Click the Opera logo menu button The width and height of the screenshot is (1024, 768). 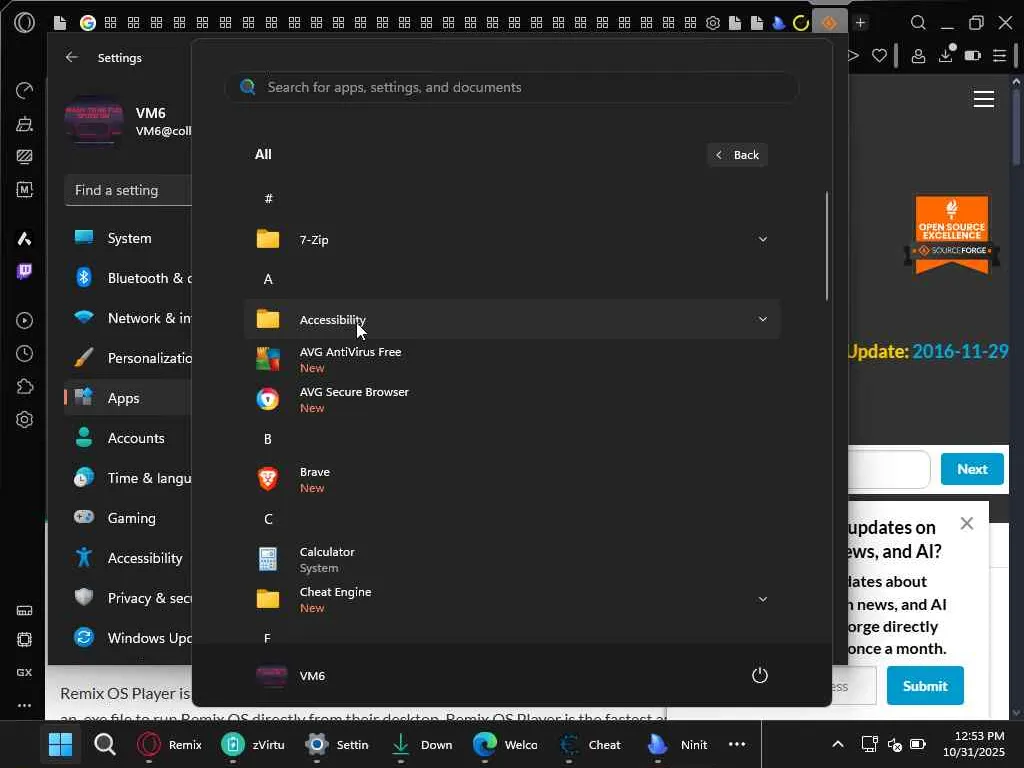[x=24, y=23]
